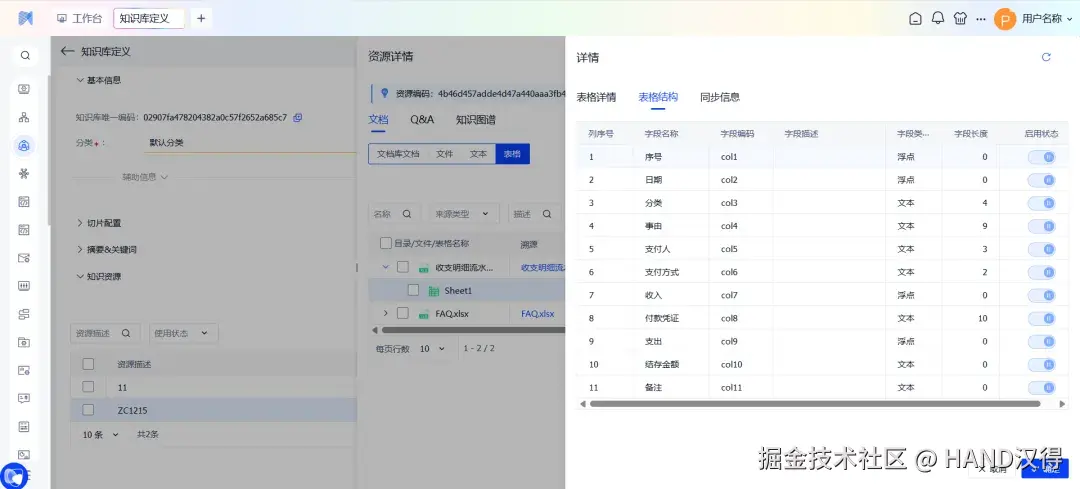This screenshot has height=489, width=1080.
Task: Click the magnifier in 名称 search box
Action: 407,214
